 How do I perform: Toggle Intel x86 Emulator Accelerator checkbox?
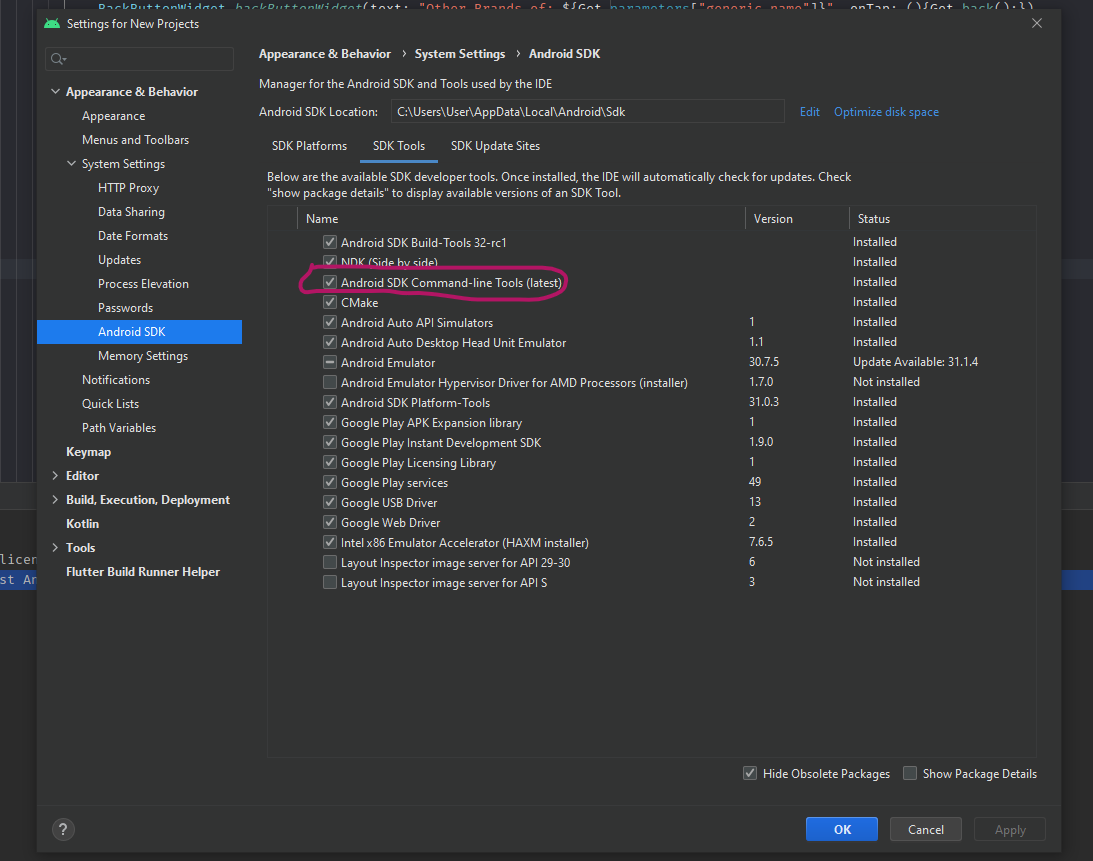pyautogui.click(x=330, y=542)
